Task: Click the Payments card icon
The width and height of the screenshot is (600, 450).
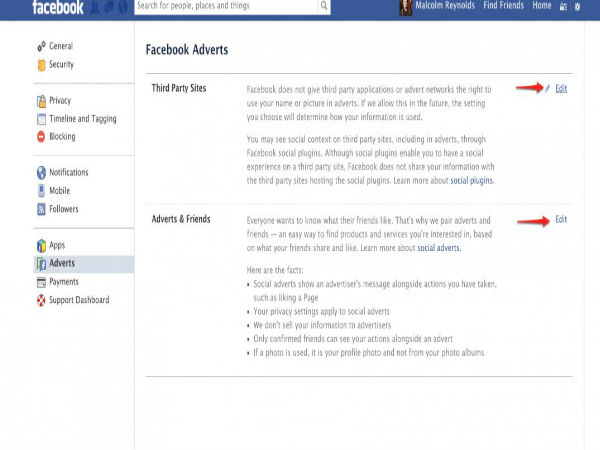Action: (x=41, y=282)
